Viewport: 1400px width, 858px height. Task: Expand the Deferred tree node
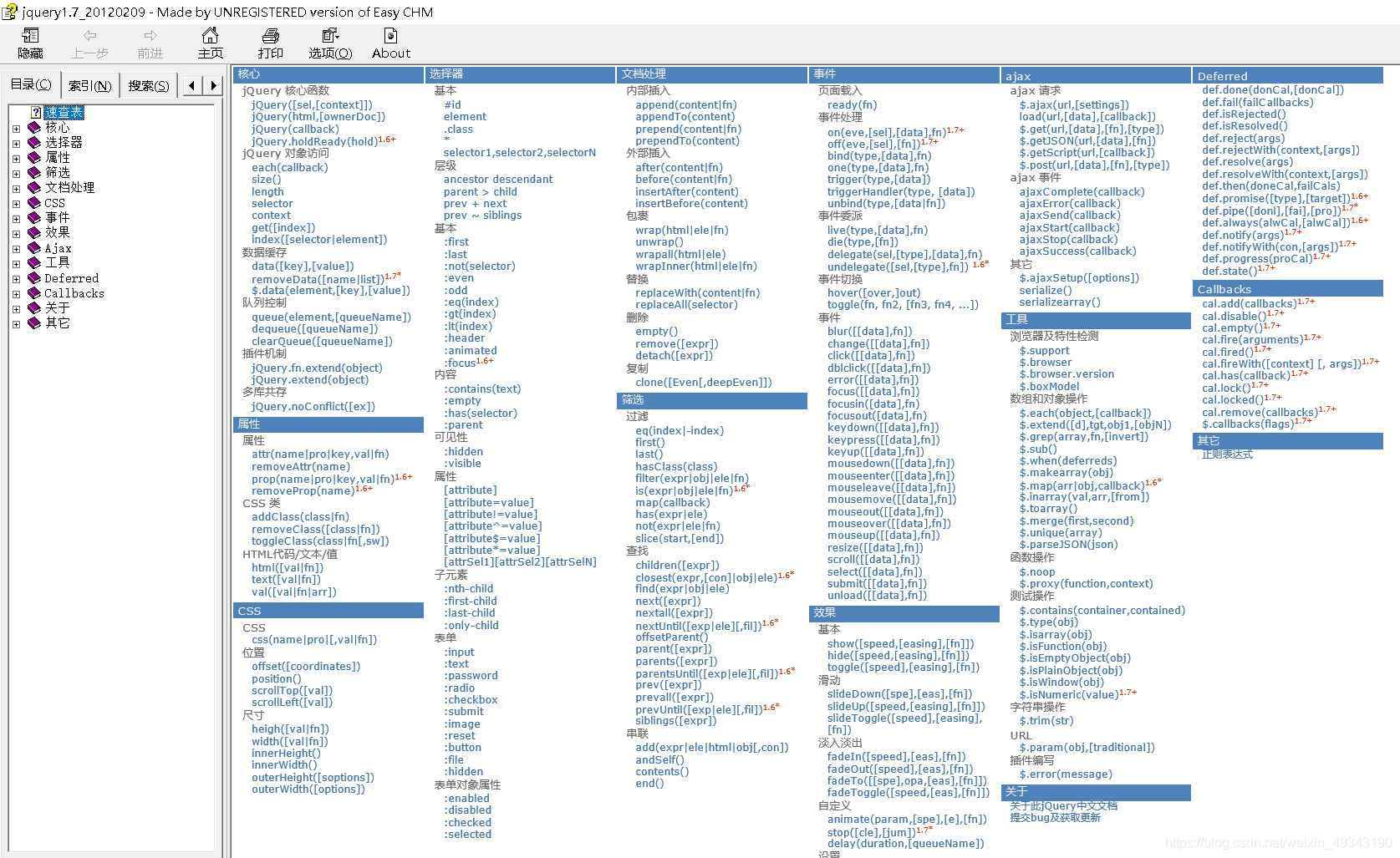16,279
